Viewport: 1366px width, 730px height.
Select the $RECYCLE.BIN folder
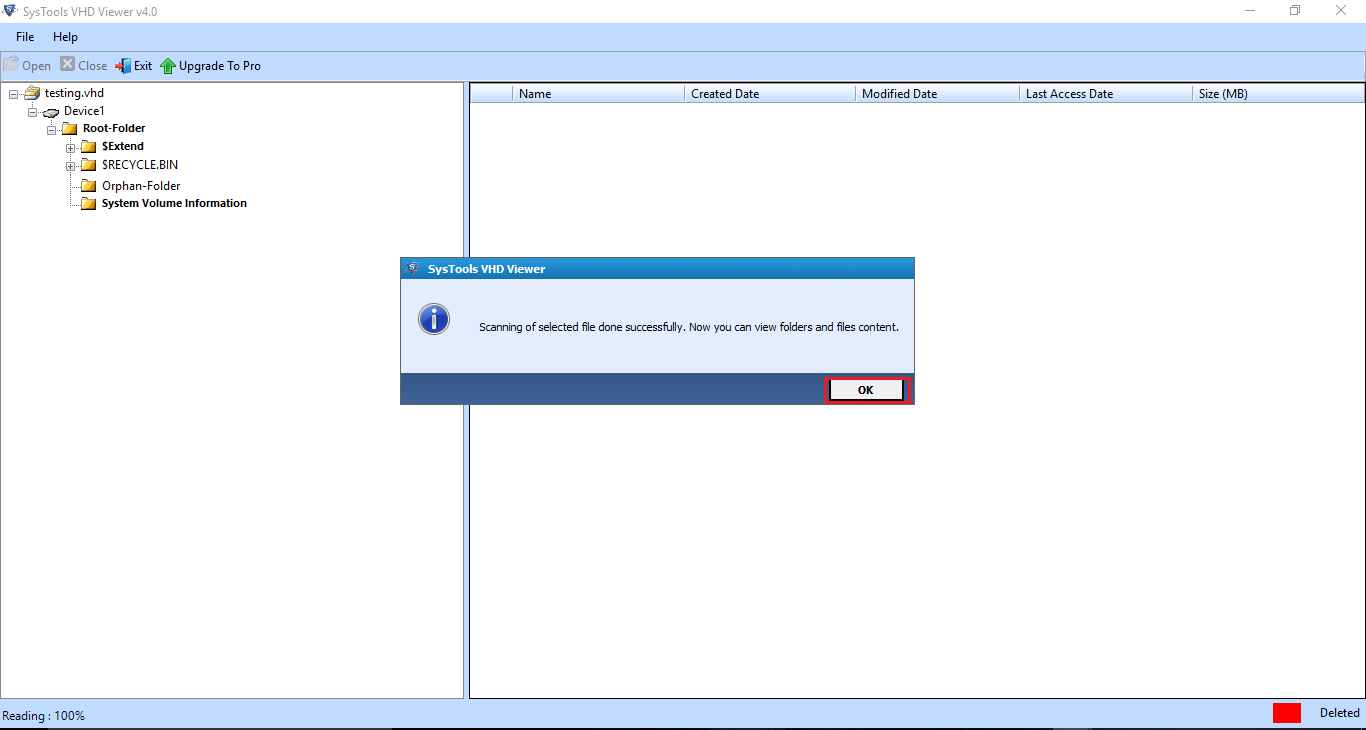(x=140, y=164)
